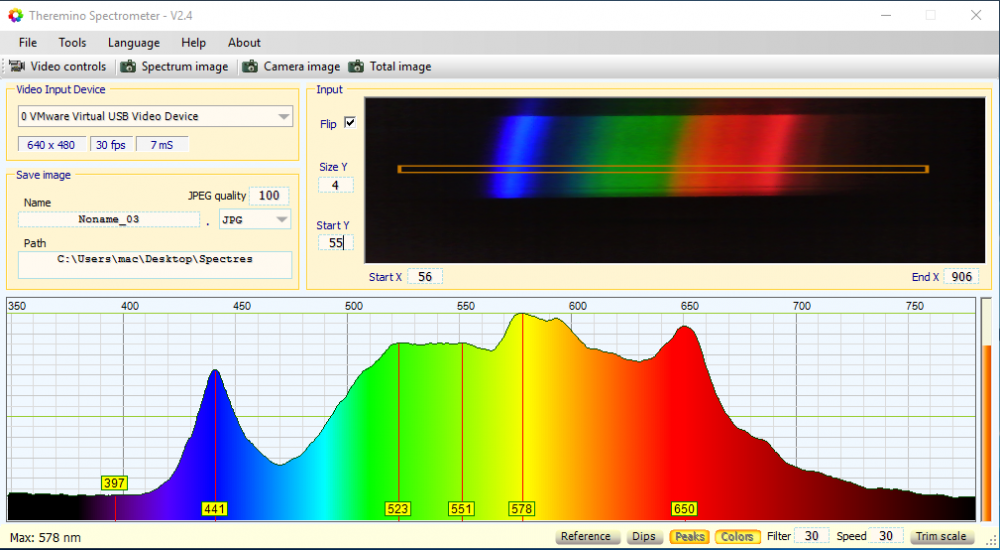Open the About menu

click(244, 43)
